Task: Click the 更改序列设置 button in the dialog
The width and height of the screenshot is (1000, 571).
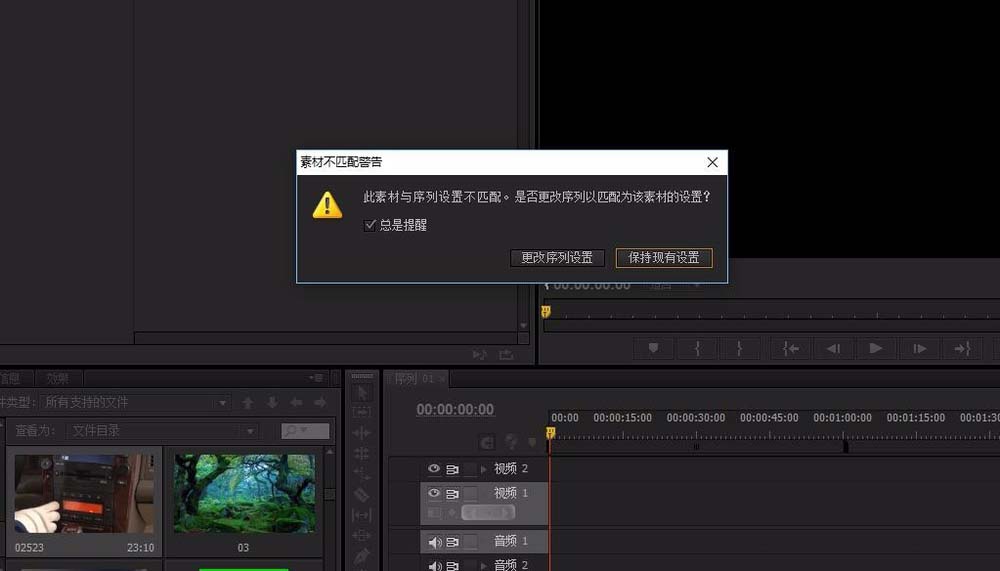Action: click(x=557, y=258)
